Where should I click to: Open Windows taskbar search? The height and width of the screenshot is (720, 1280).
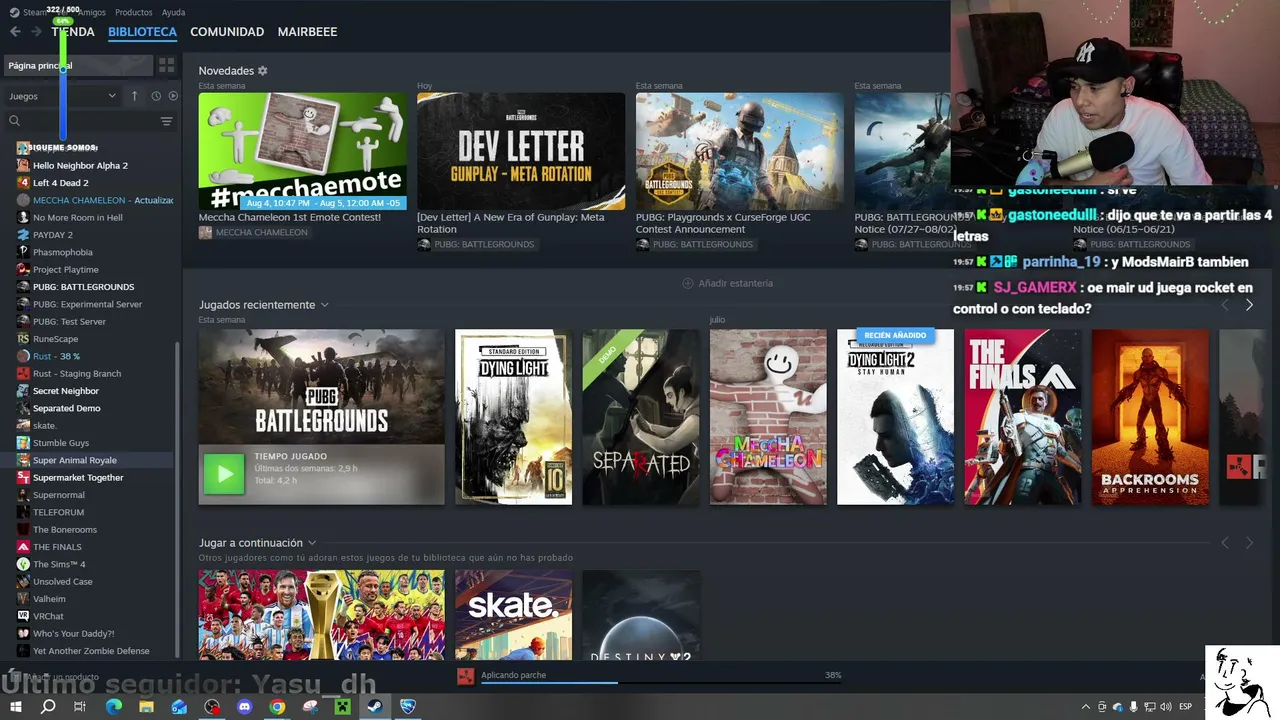click(x=47, y=707)
